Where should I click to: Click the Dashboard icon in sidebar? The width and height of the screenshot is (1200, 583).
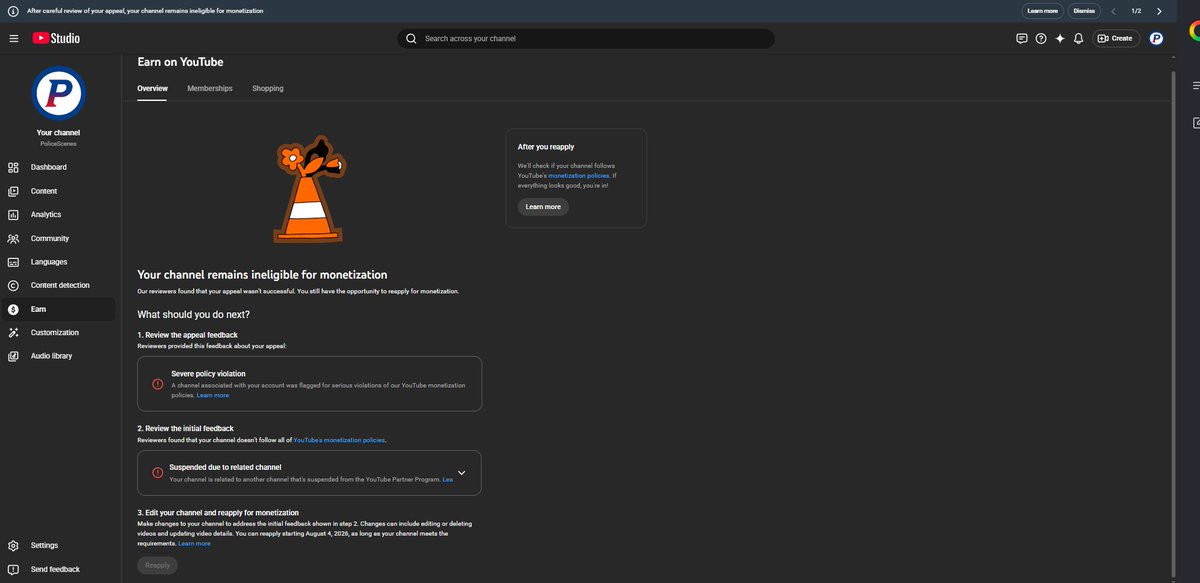coord(13,167)
